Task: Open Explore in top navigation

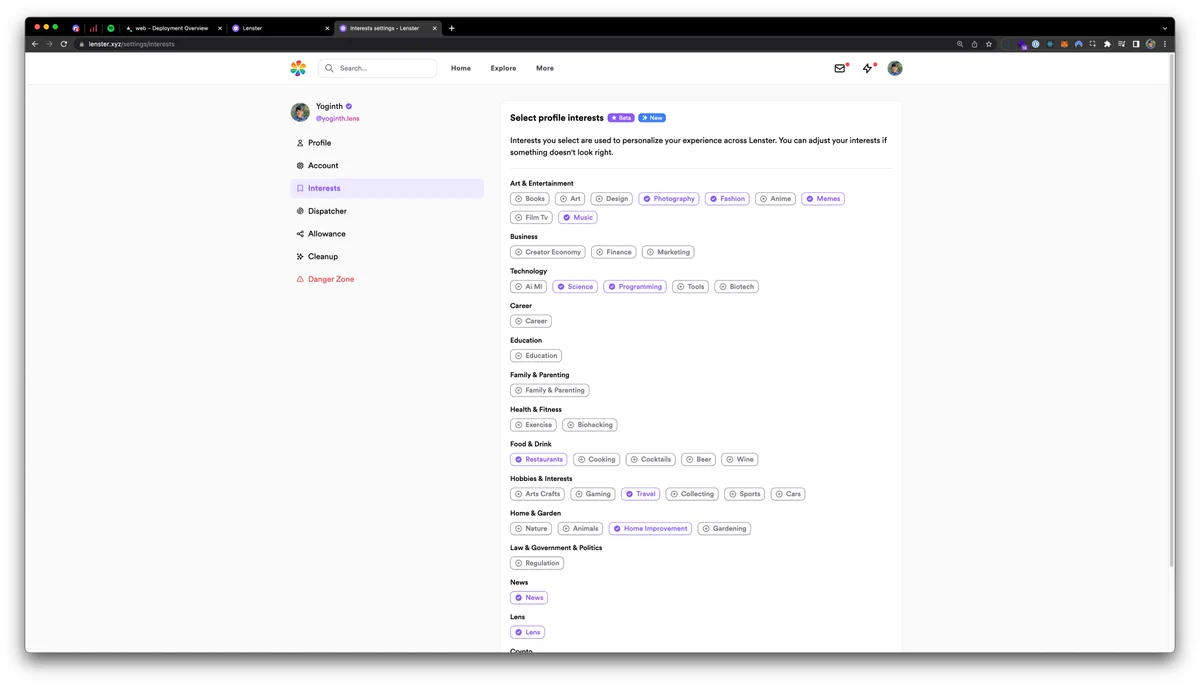Action: point(503,68)
